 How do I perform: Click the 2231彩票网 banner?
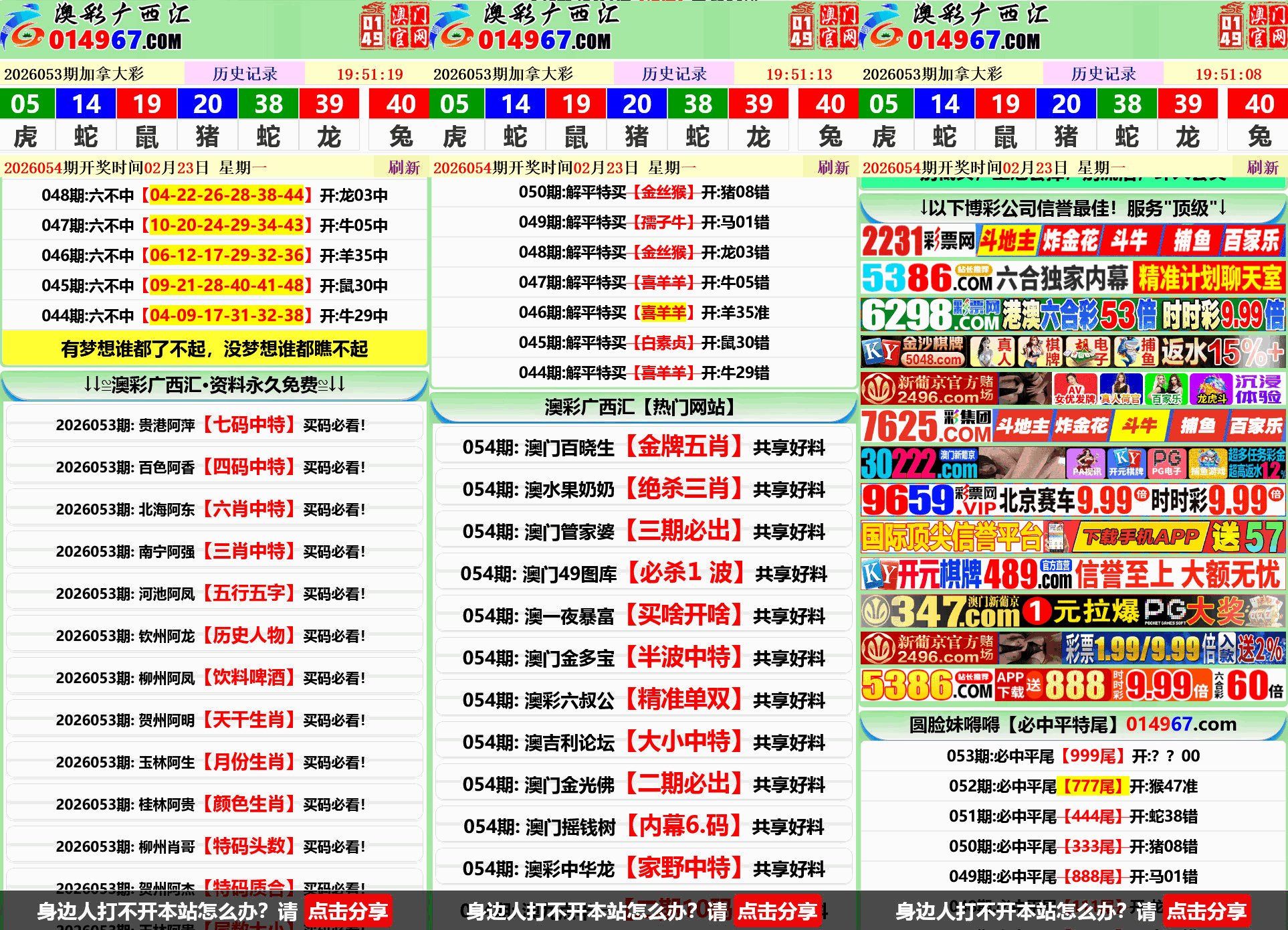pyautogui.click(x=1070, y=242)
